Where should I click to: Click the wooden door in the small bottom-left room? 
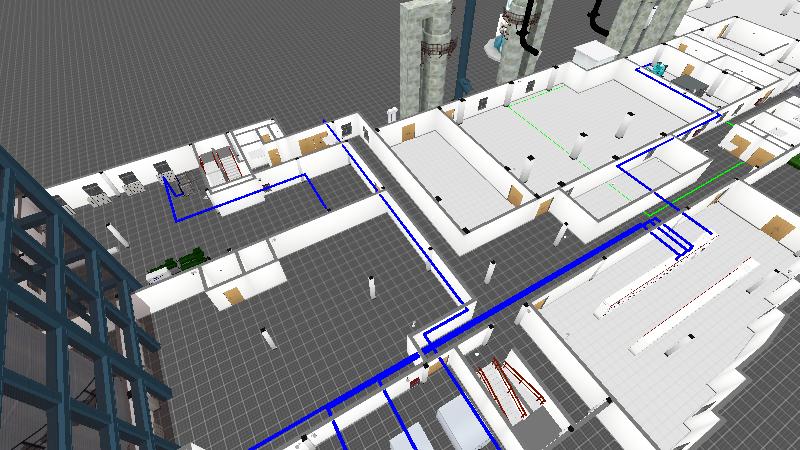234,296
